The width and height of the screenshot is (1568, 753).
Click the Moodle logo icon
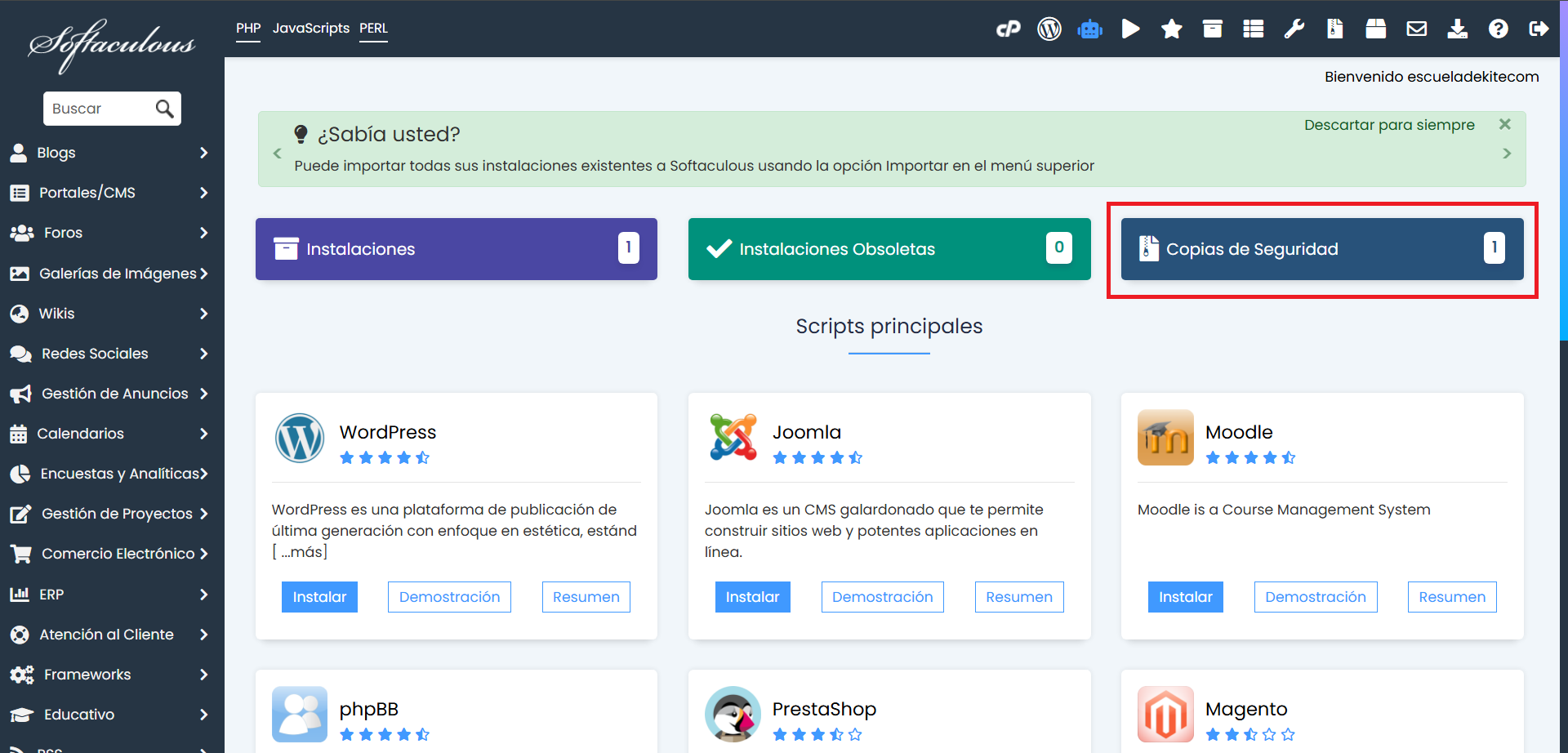(1165, 437)
